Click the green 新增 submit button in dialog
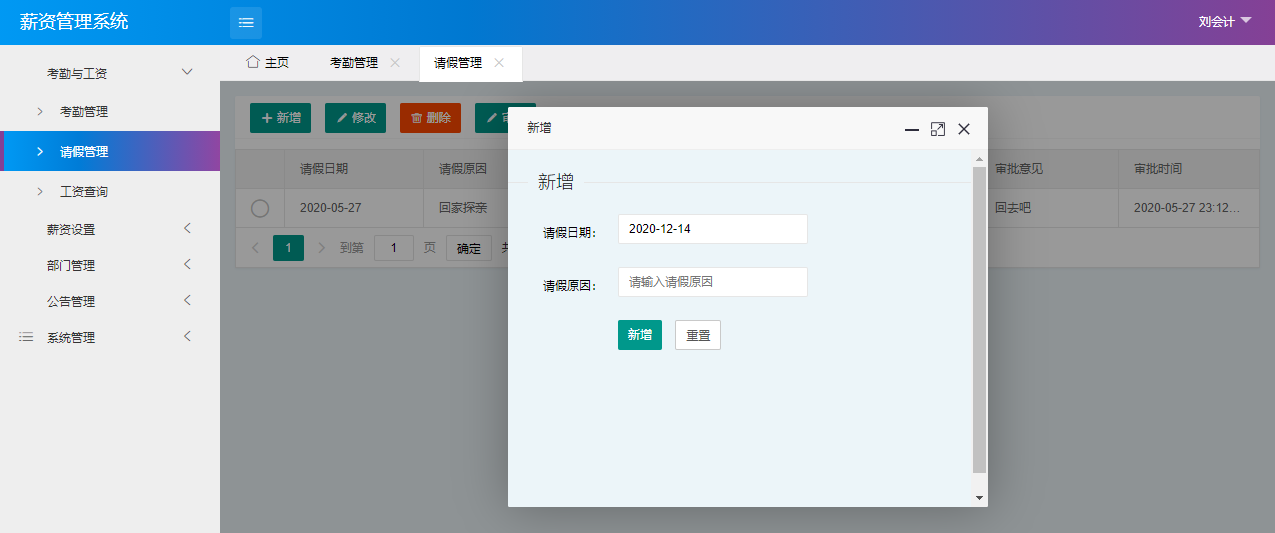This screenshot has width=1275, height=533. point(639,335)
